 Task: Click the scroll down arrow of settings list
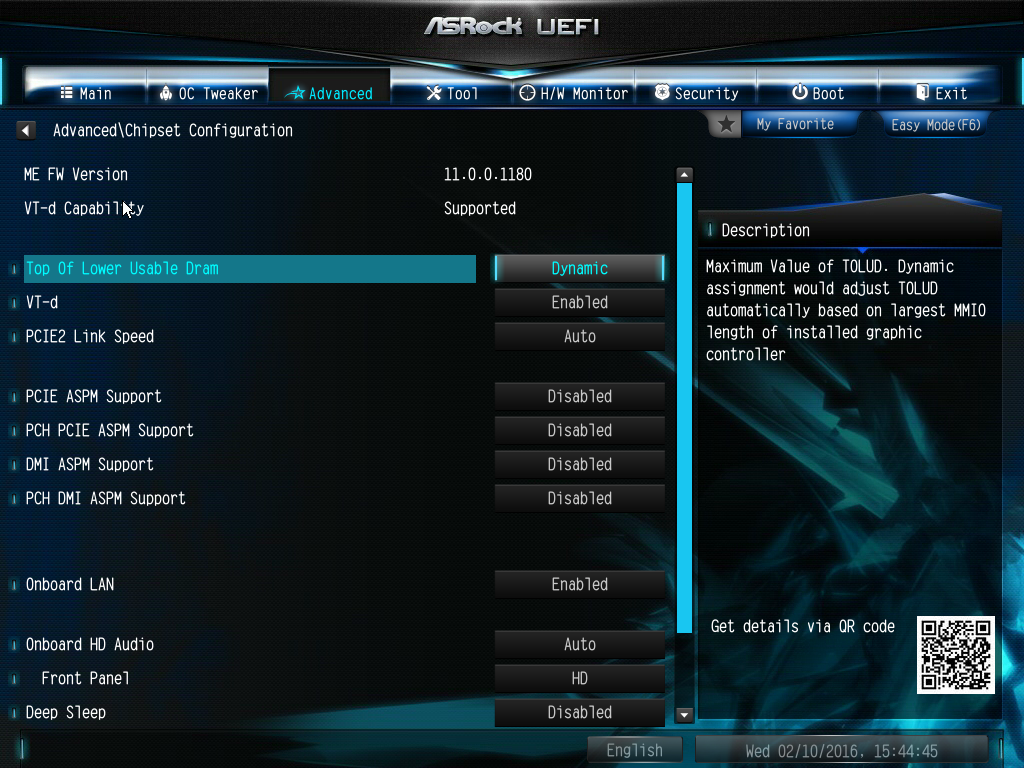click(684, 714)
